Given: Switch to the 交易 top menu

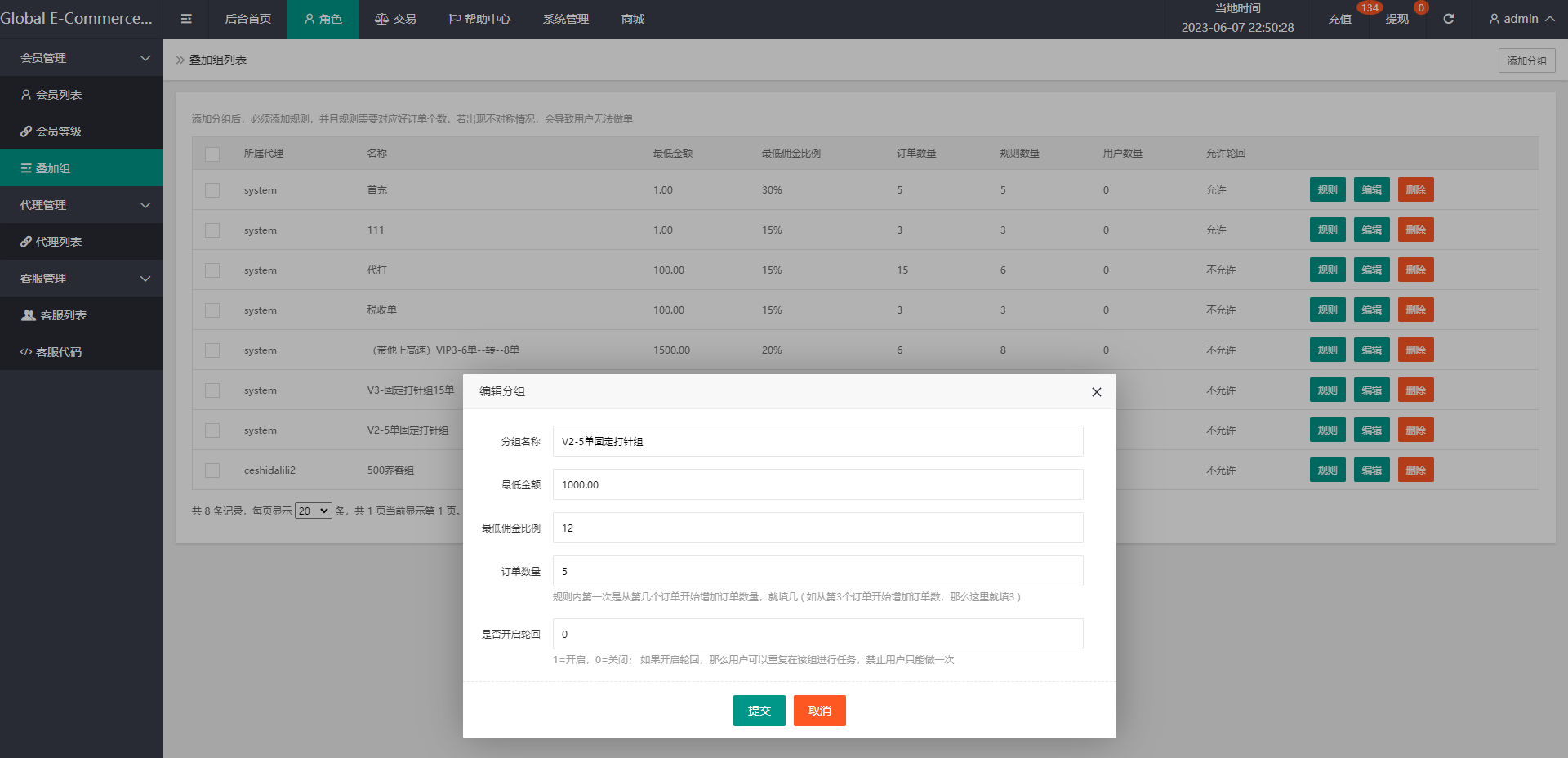Looking at the screenshot, I should pos(395,19).
